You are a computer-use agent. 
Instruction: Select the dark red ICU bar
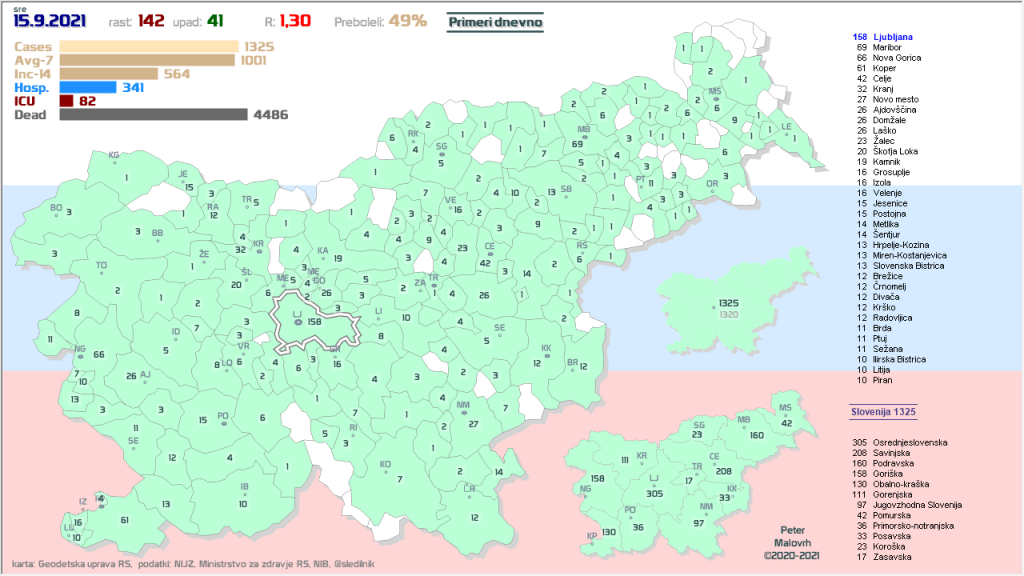66,101
